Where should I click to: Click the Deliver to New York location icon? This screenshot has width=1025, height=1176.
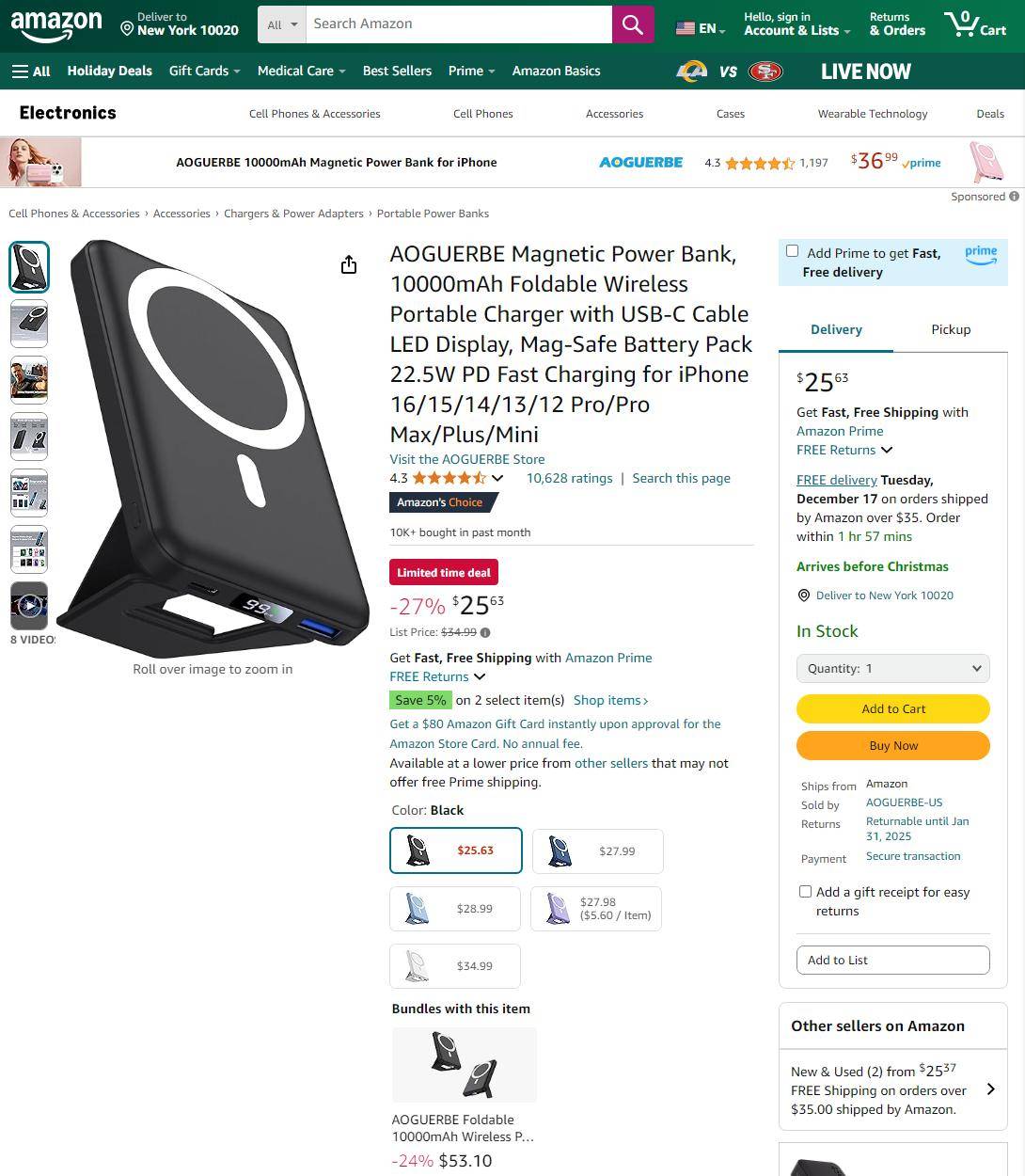point(127,28)
